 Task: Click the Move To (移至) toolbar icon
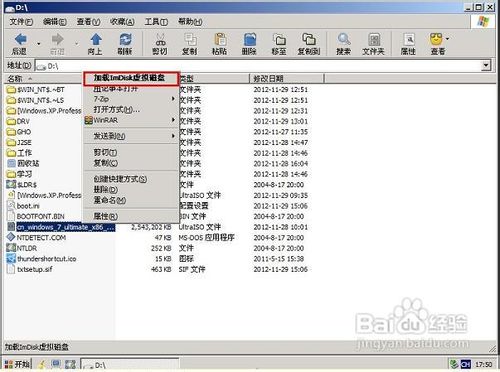click(279, 40)
